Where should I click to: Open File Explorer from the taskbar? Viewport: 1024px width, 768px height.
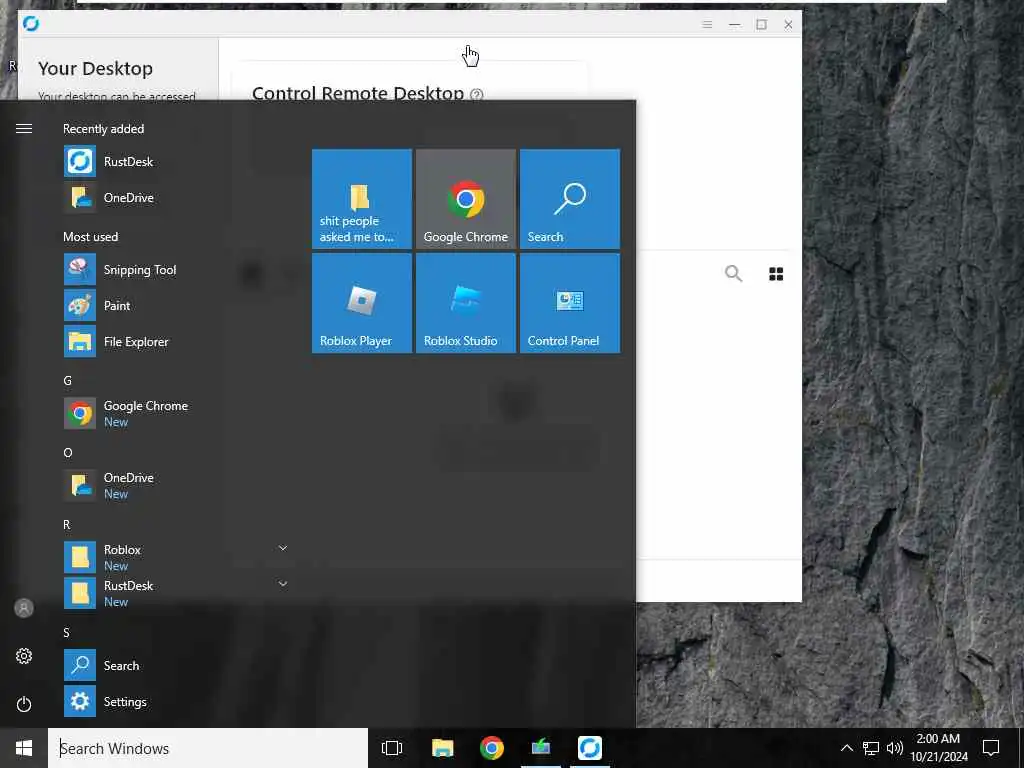tap(442, 748)
